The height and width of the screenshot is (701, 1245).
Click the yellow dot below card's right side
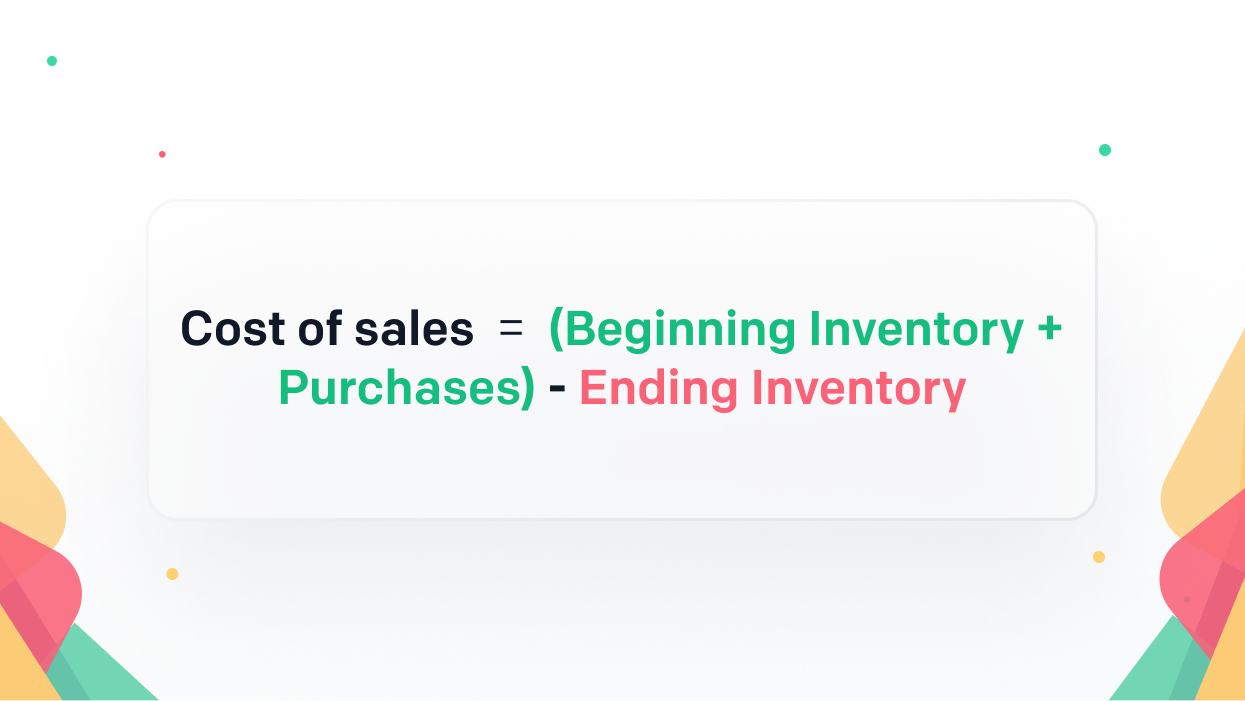point(1099,557)
